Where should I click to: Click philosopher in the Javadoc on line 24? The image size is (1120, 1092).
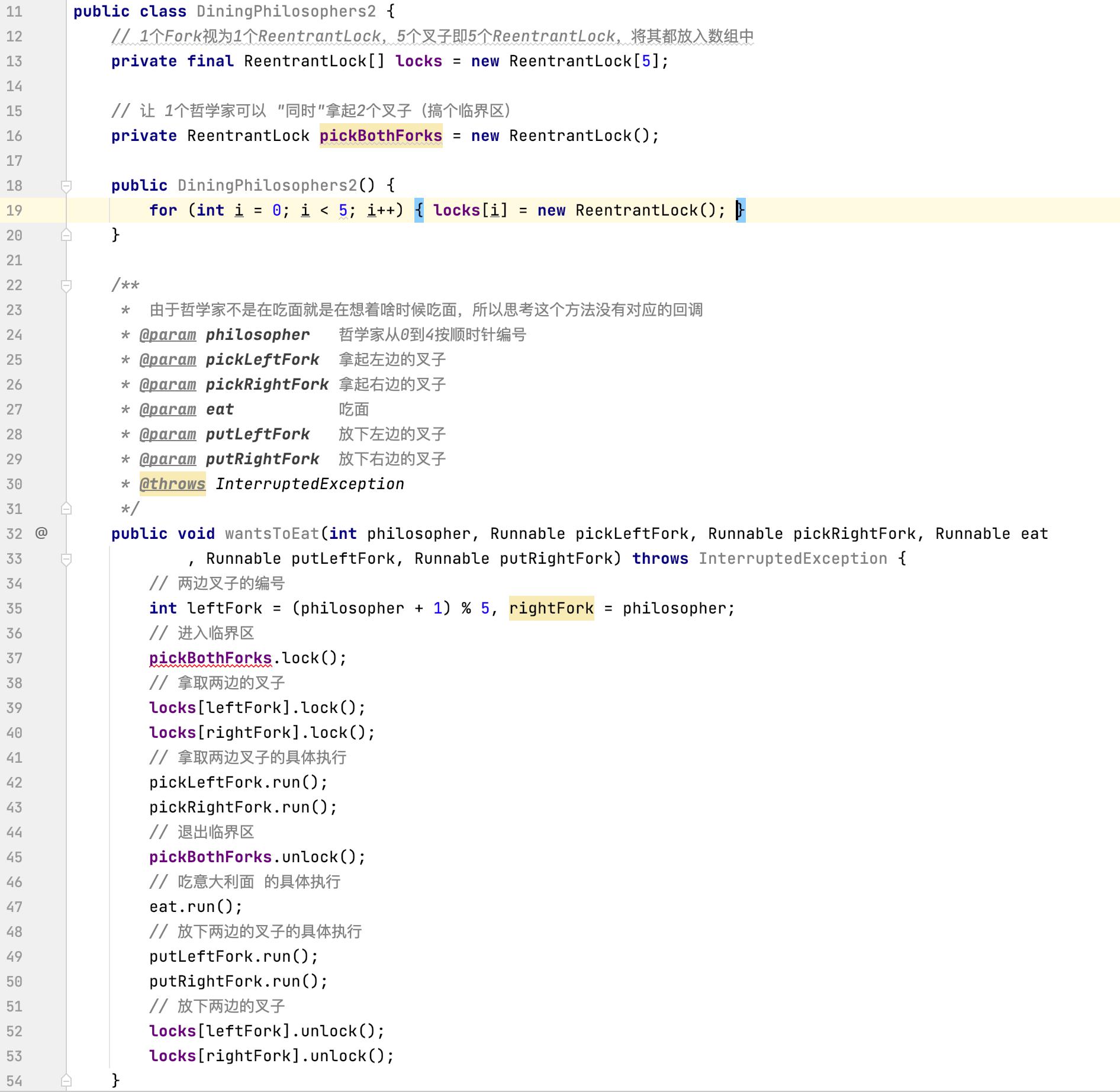pyautogui.click(x=258, y=335)
